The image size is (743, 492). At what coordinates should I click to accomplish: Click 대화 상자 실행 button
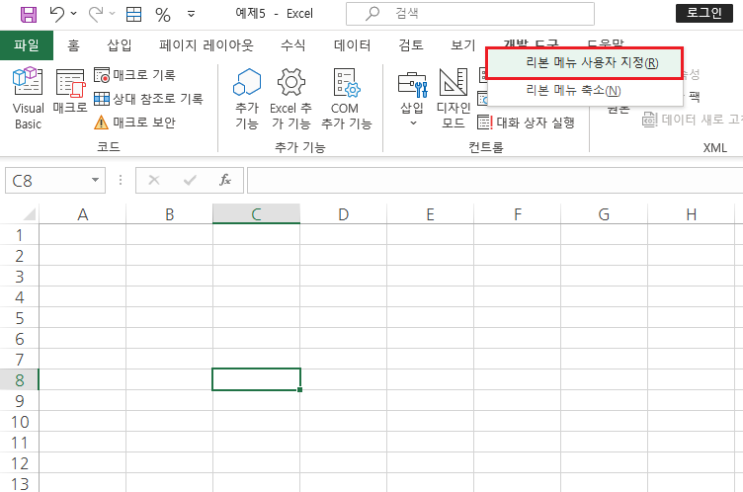coord(526,122)
